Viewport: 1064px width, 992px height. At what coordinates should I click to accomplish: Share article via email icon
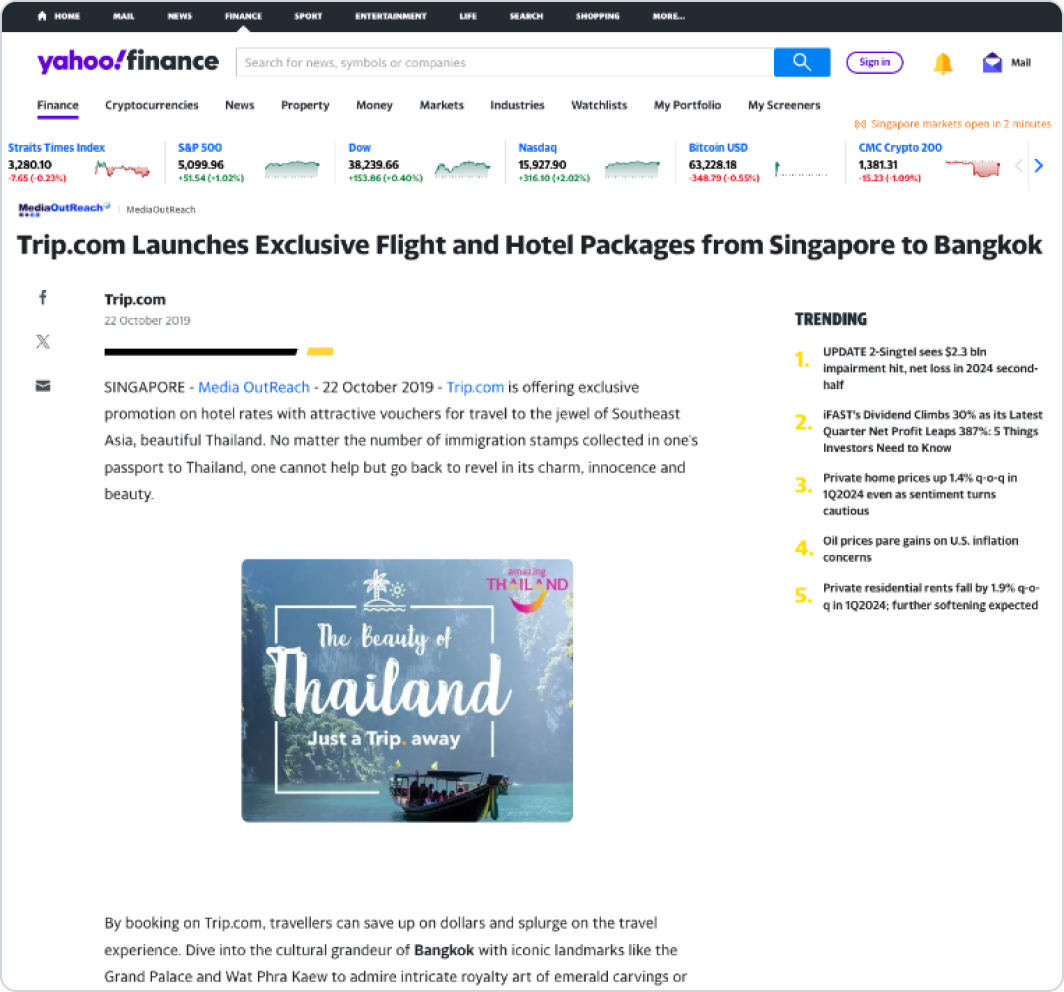(43, 386)
